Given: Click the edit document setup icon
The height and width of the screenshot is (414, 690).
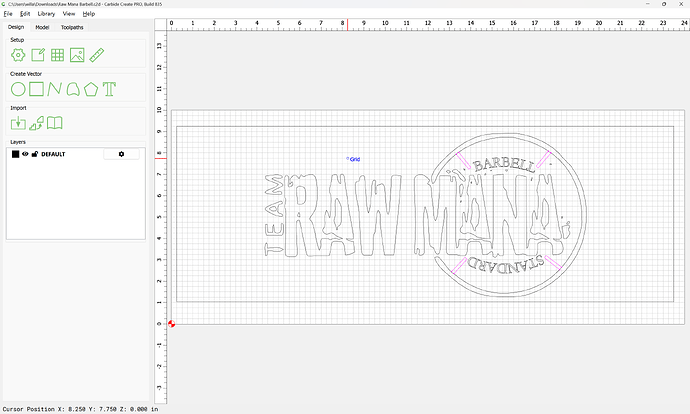Looking at the screenshot, I should (36, 54).
